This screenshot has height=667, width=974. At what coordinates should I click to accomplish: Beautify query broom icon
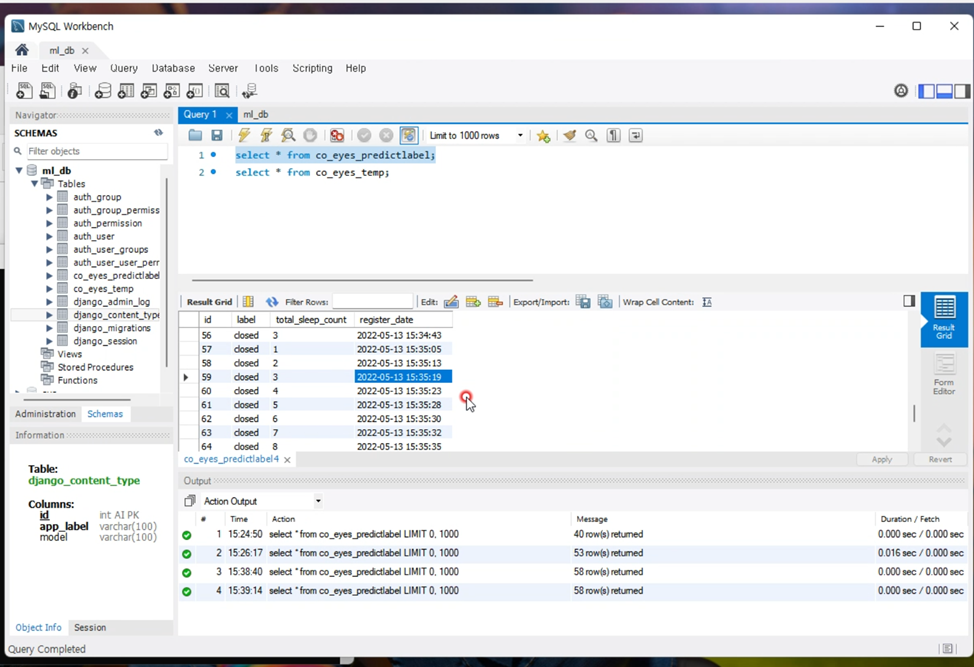[x=570, y=135]
